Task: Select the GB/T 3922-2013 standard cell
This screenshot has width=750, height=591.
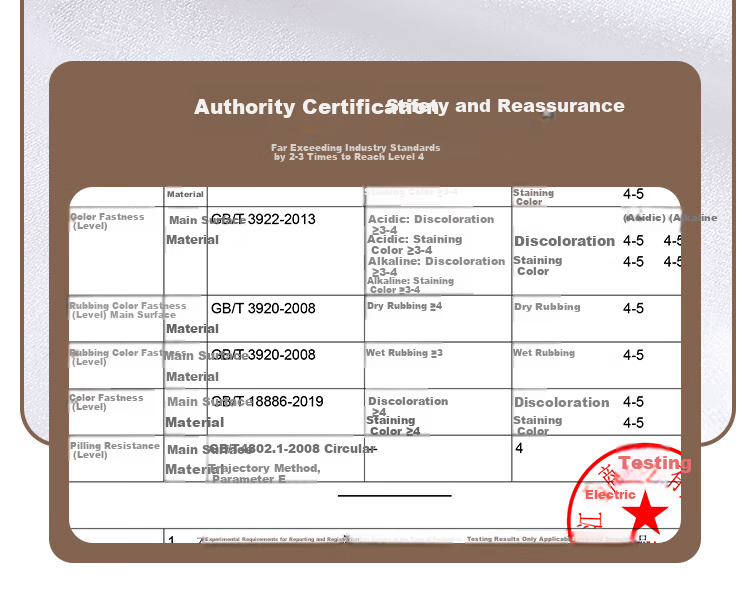Action: click(286, 251)
